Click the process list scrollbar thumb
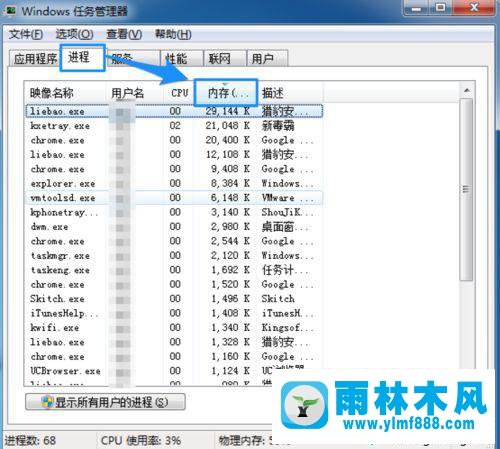The width and height of the screenshot is (500, 449). 466,189
